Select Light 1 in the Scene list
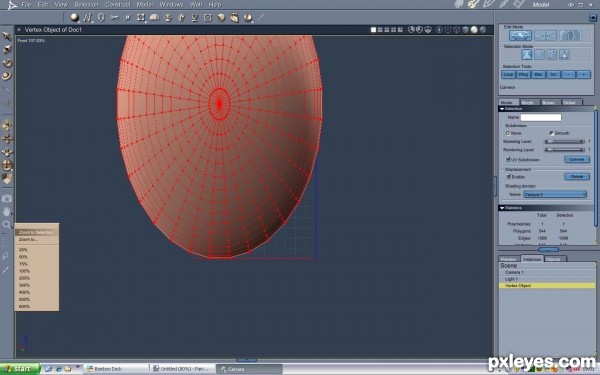 [547, 279]
